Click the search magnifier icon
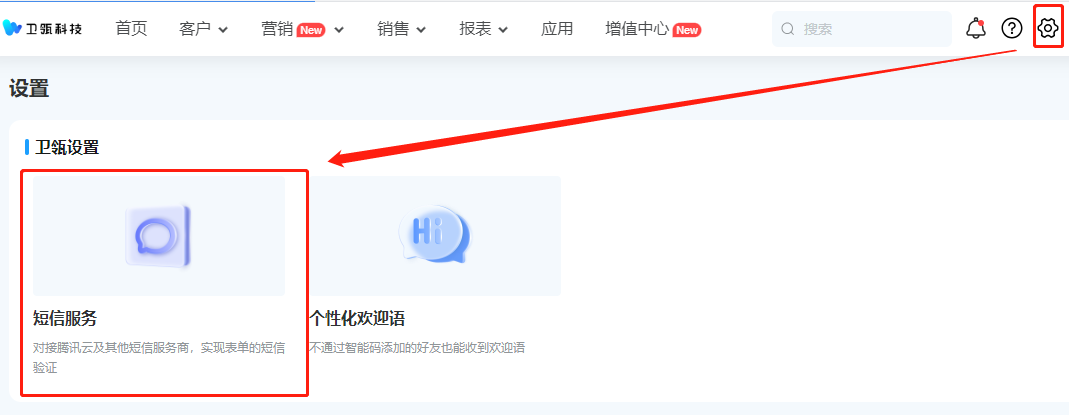Image resolution: width=1069 pixels, height=415 pixels. pos(787,29)
